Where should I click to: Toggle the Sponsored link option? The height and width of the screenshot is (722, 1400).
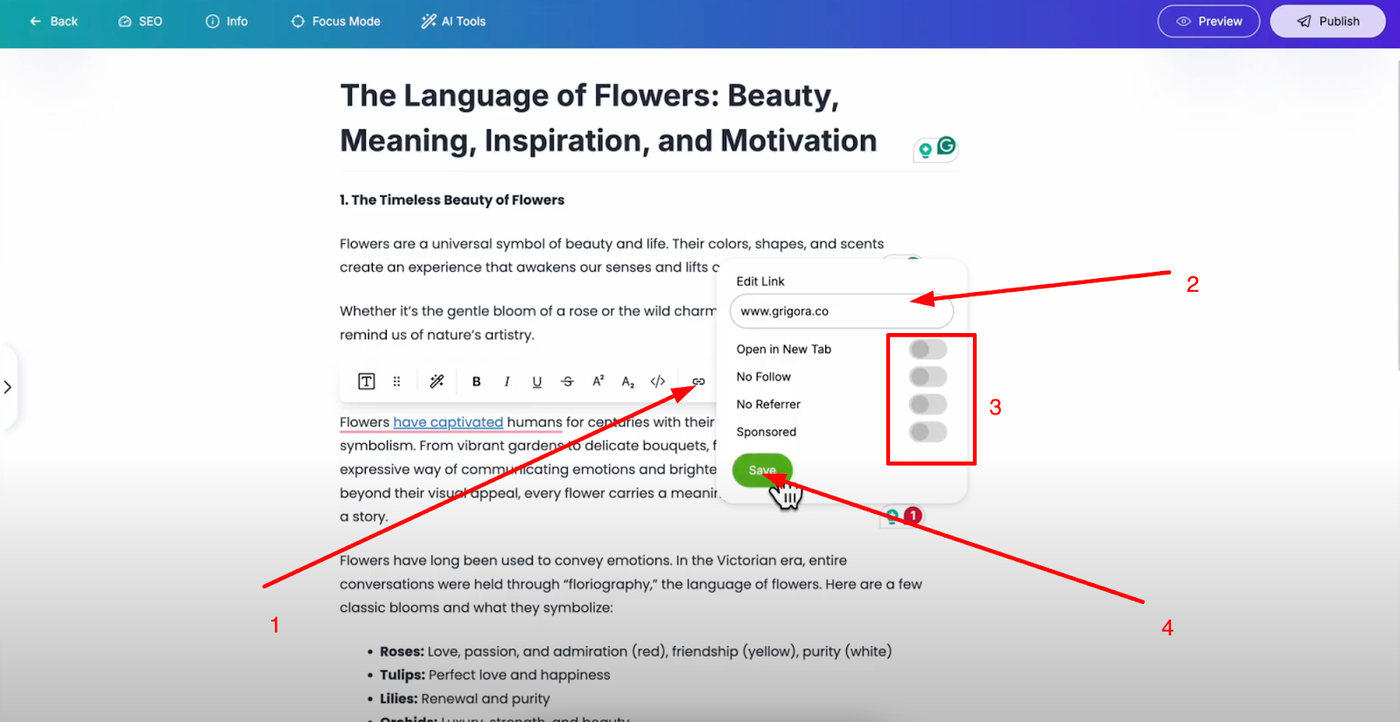click(x=927, y=432)
